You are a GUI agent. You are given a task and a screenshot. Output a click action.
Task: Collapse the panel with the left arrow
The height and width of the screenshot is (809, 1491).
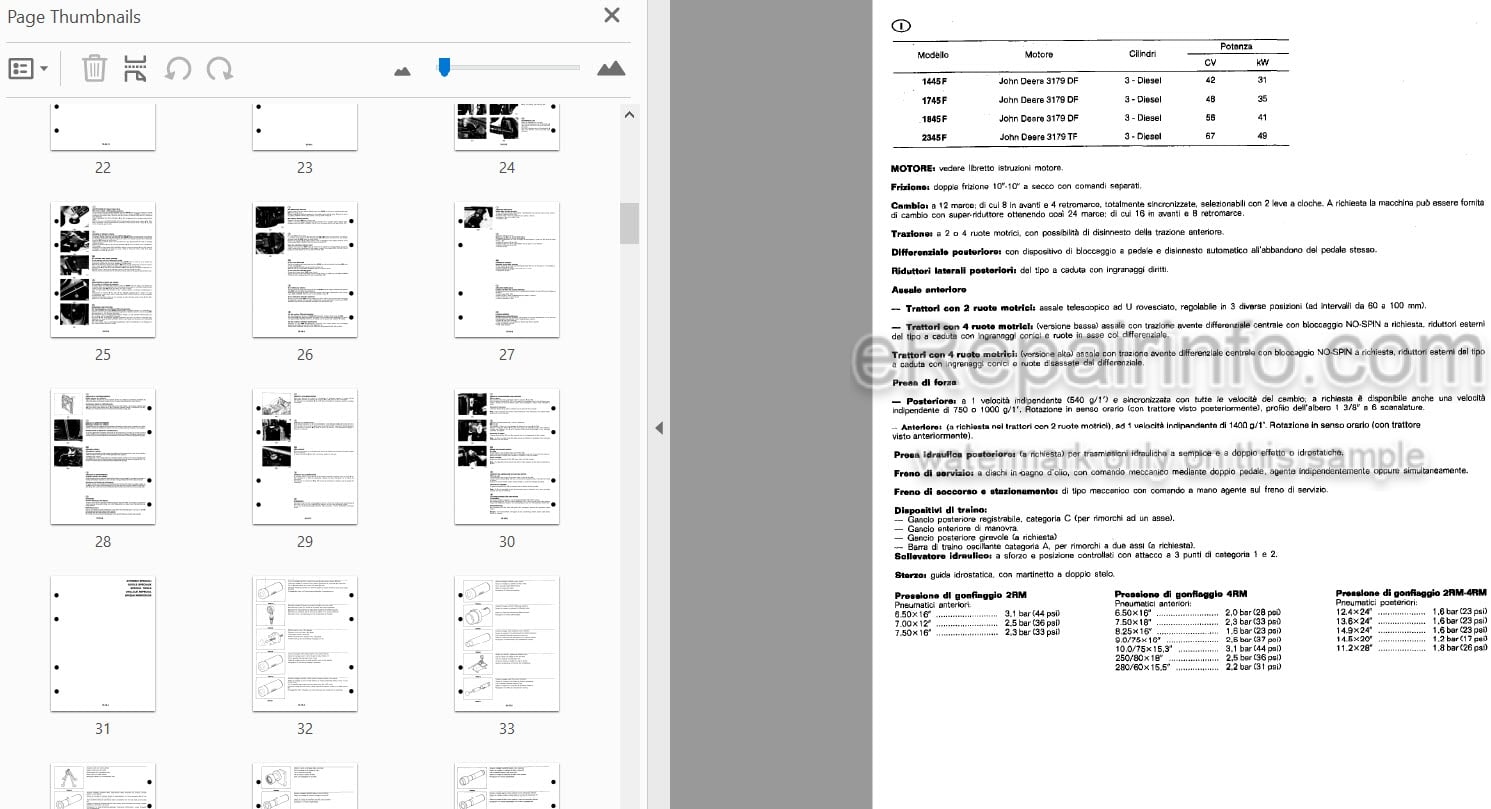pyautogui.click(x=658, y=428)
